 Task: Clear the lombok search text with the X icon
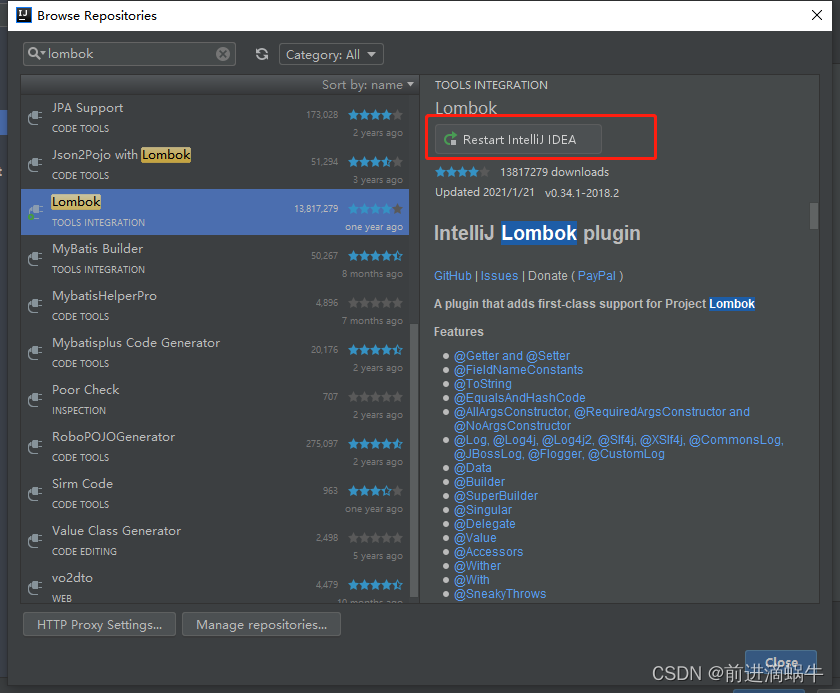(x=222, y=54)
